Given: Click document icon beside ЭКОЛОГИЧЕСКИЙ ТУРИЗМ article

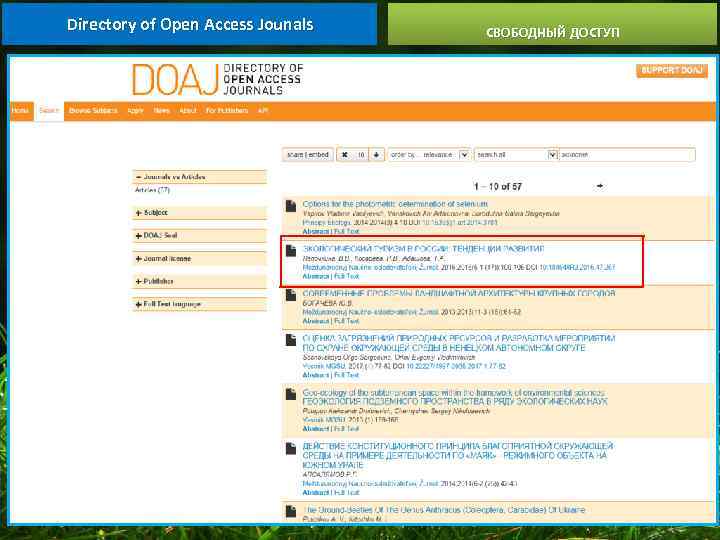Looking at the screenshot, I should 291,250.
